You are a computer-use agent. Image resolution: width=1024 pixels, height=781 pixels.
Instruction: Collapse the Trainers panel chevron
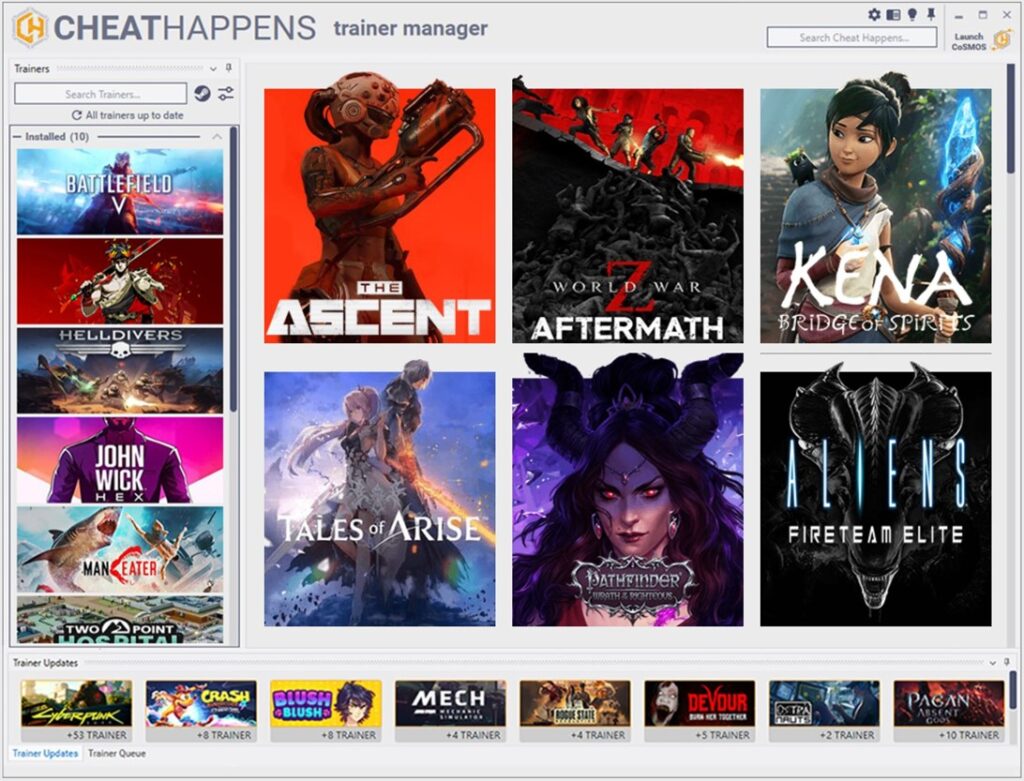pos(212,69)
